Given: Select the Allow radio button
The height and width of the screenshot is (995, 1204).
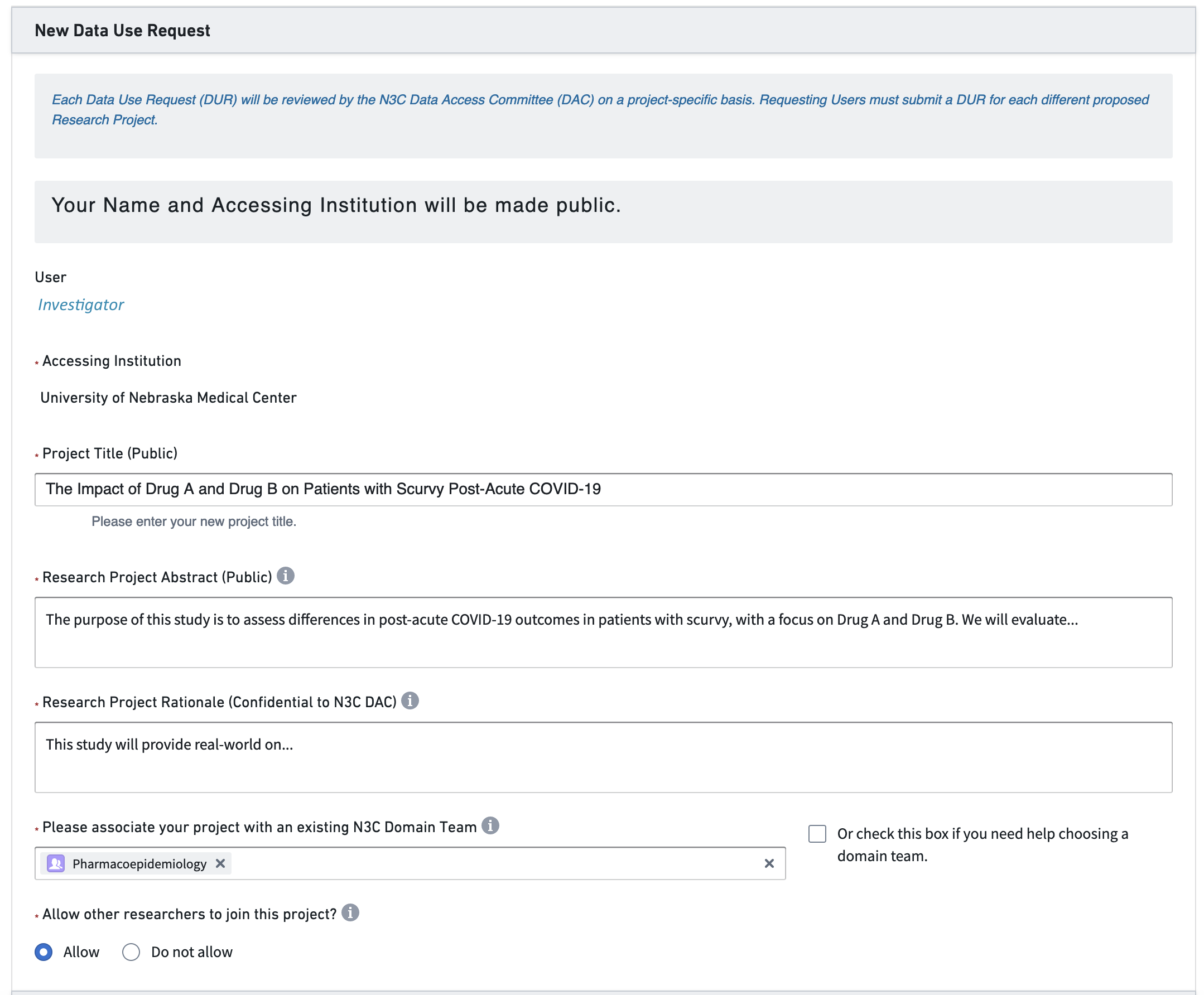Looking at the screenshot, I should pyautogui.click(x=44, y=952).
